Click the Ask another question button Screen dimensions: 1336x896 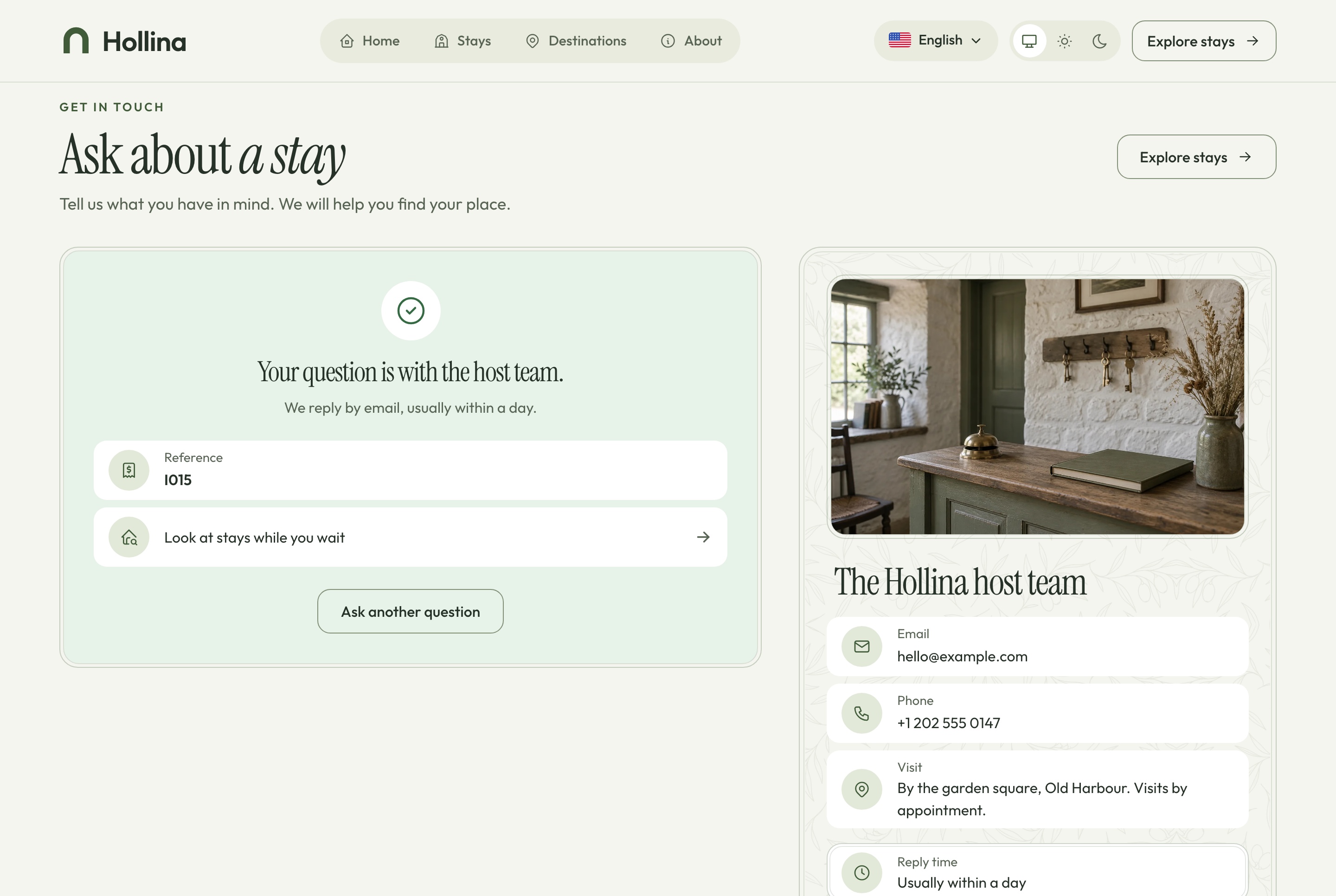point(410,611)
